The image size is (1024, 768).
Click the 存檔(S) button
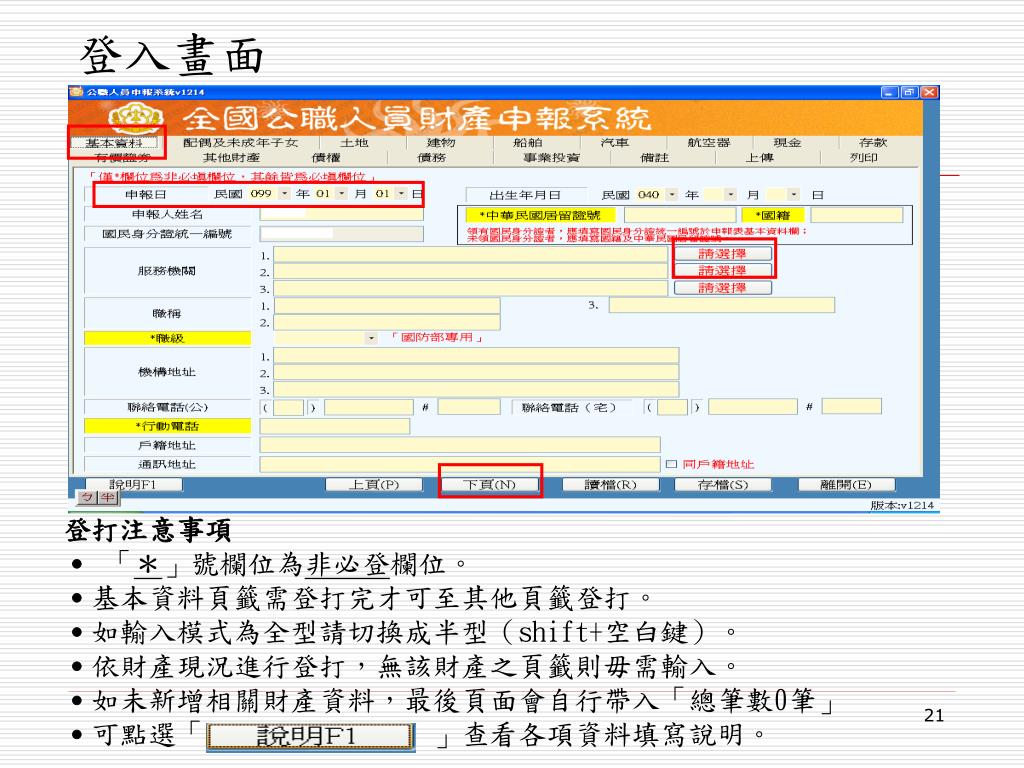pyautogui.click(x=722, y=485)
